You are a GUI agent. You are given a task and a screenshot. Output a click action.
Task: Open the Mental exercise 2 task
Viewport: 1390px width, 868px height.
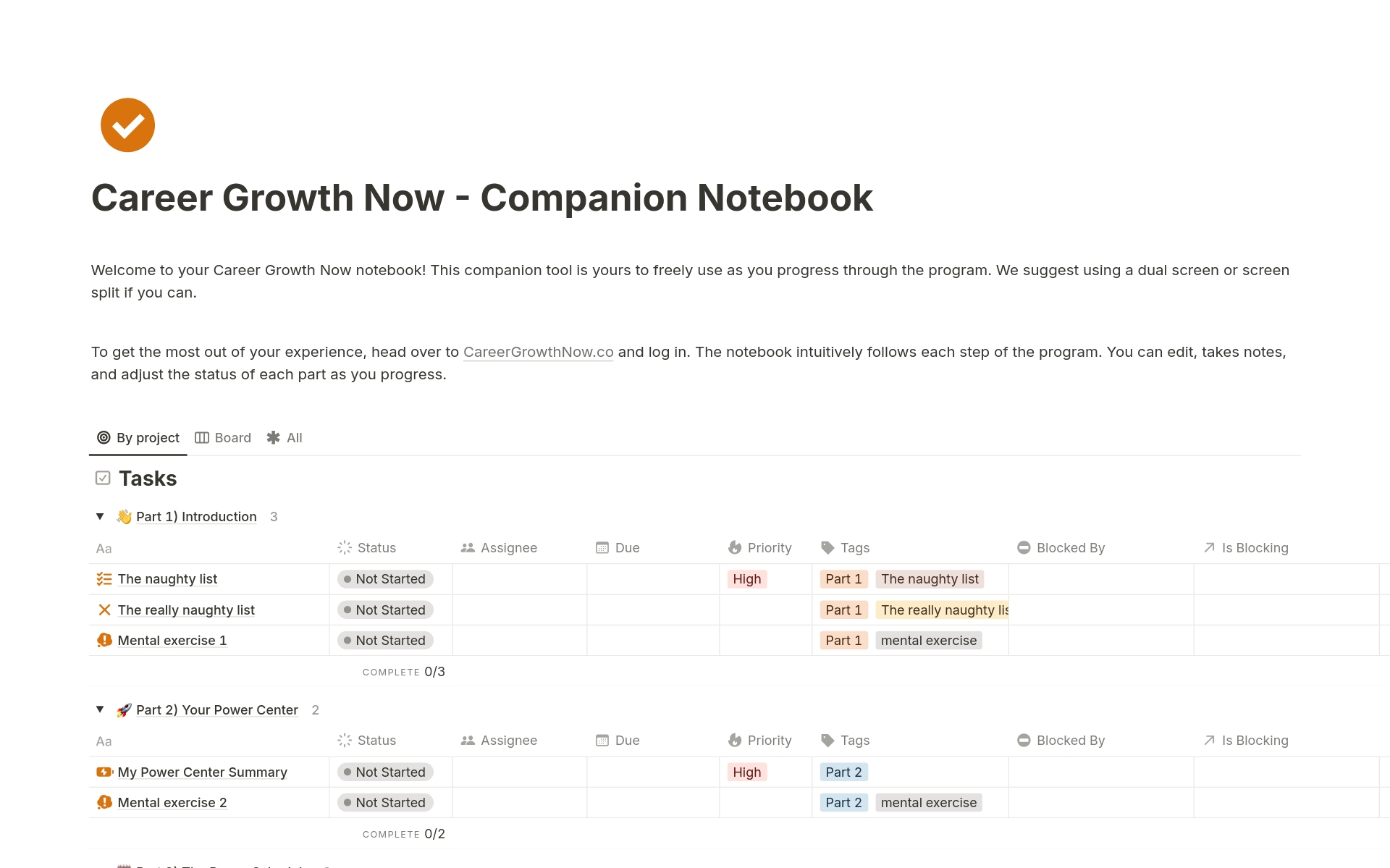172,802
